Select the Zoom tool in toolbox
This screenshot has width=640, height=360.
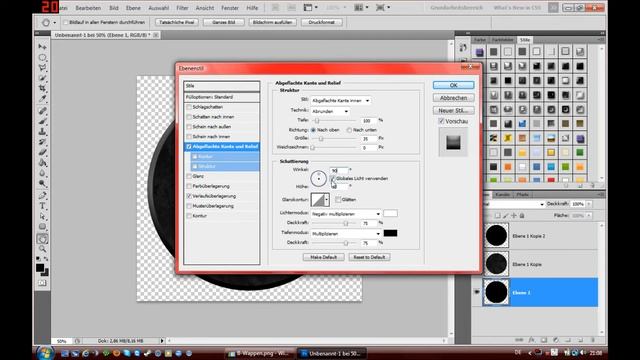pos(42,249)
